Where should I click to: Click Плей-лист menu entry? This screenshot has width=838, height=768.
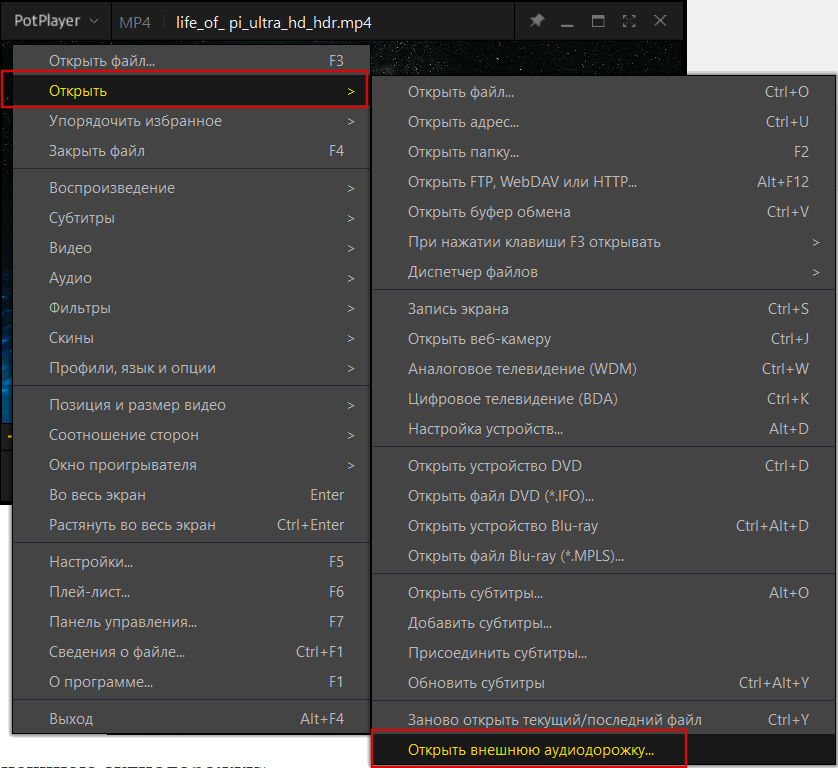[x=90, y=592]
